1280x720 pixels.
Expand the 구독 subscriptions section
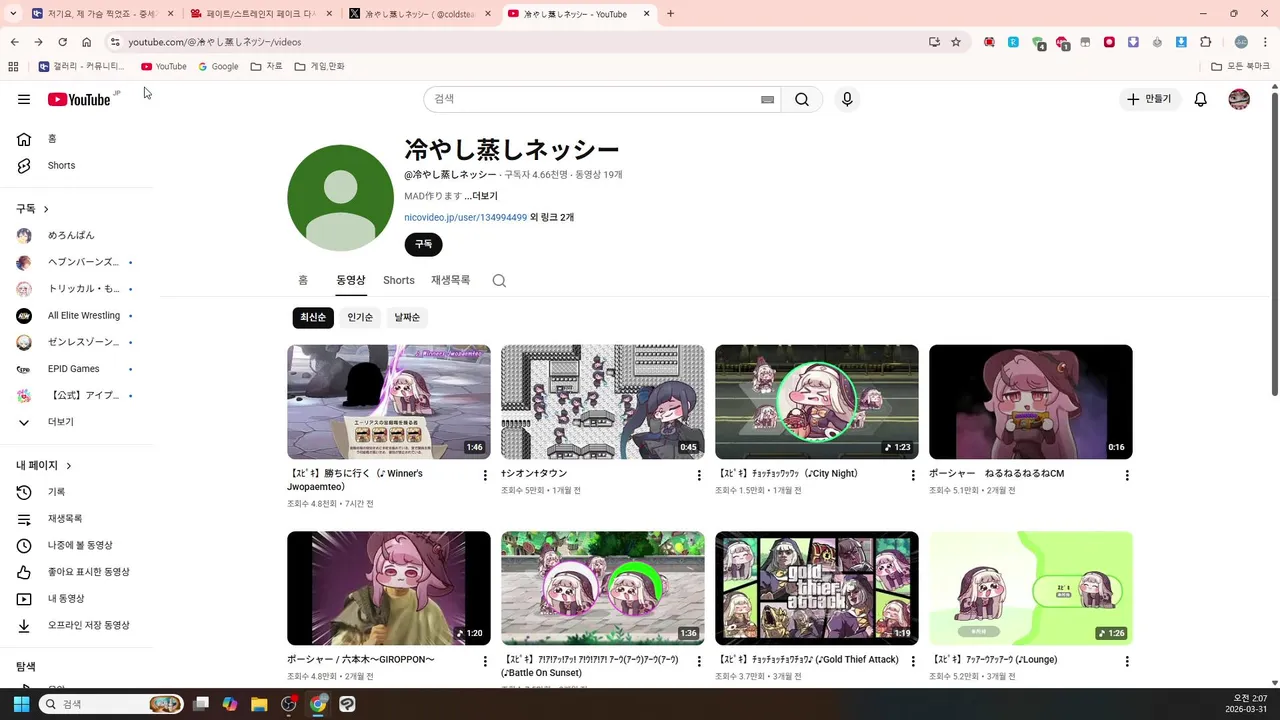pos(33,209)
